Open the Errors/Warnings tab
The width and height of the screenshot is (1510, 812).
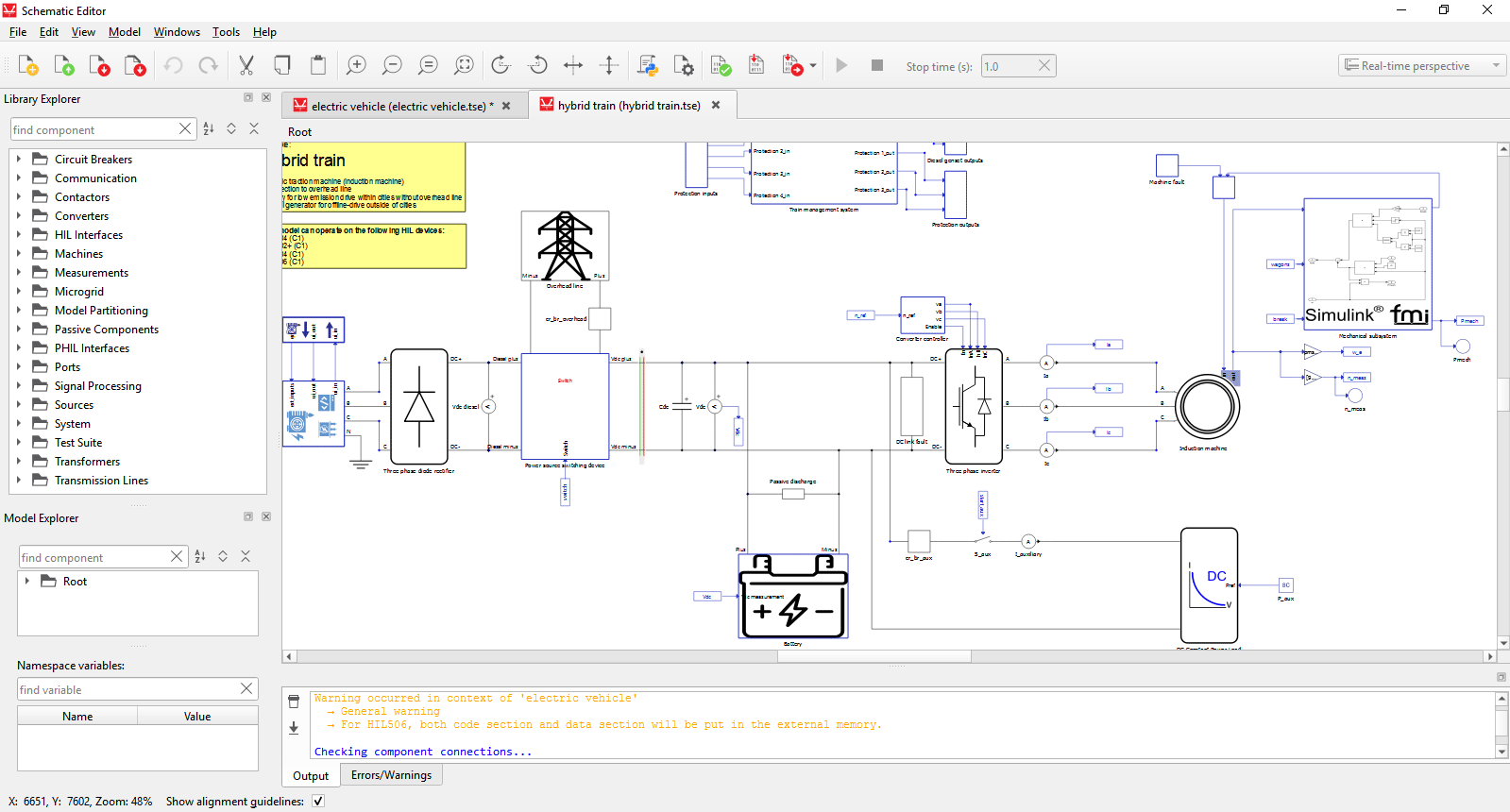click(x=391, y=775)
